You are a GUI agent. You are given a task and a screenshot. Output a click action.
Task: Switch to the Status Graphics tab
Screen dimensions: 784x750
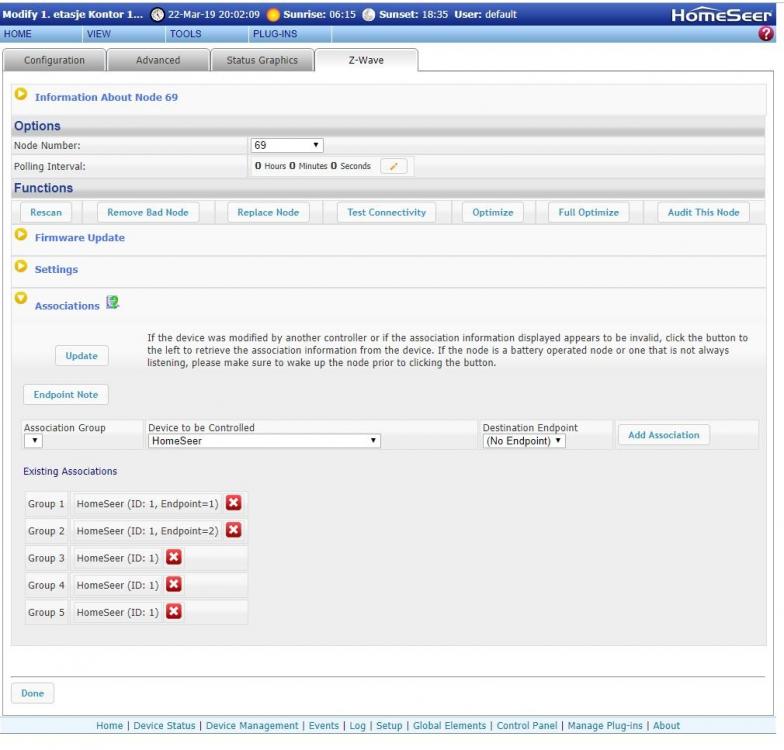click(x=262, y=60)
